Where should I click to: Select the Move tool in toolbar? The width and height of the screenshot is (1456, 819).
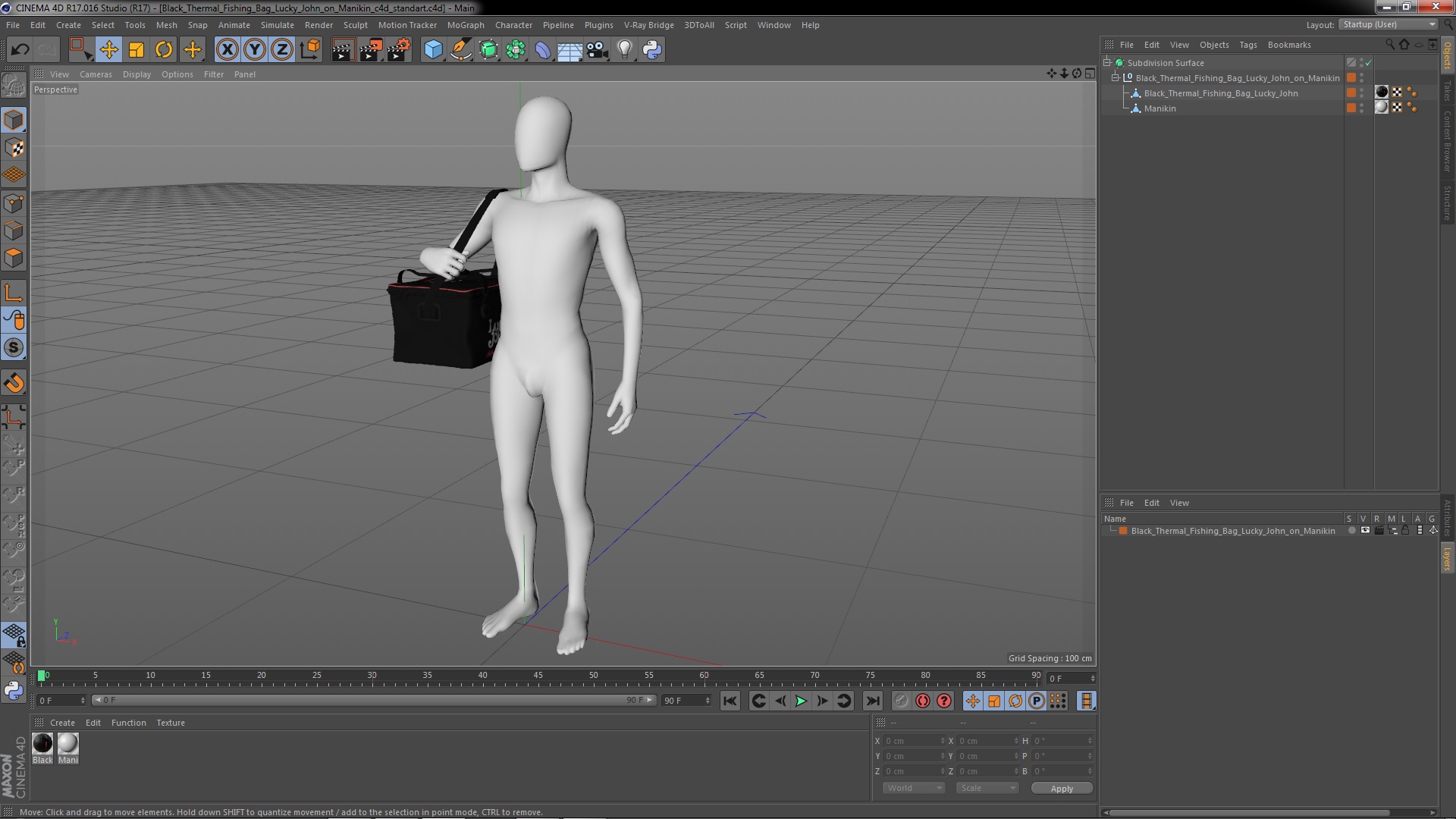(108, 50)
